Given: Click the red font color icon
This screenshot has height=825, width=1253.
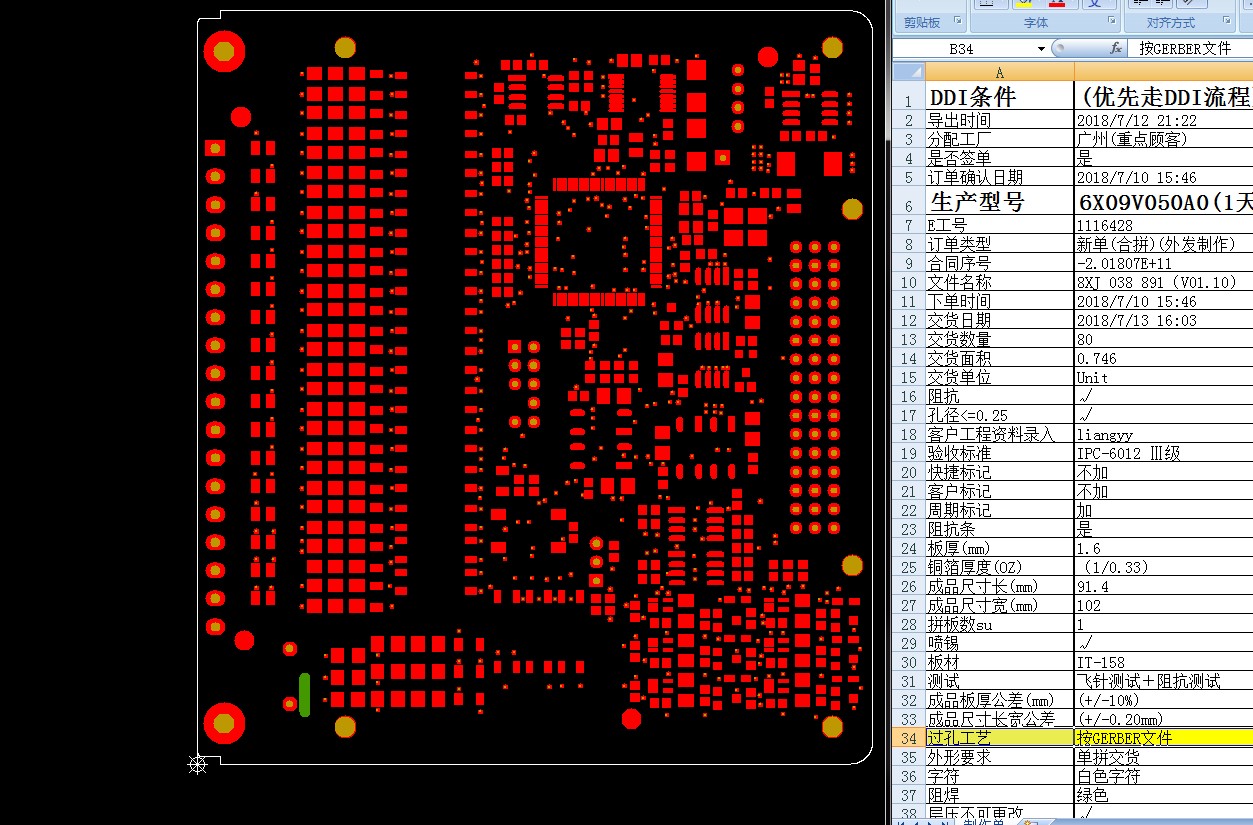Looking at the screenshot, I should pyautogui.click(x=1056, y=3).
